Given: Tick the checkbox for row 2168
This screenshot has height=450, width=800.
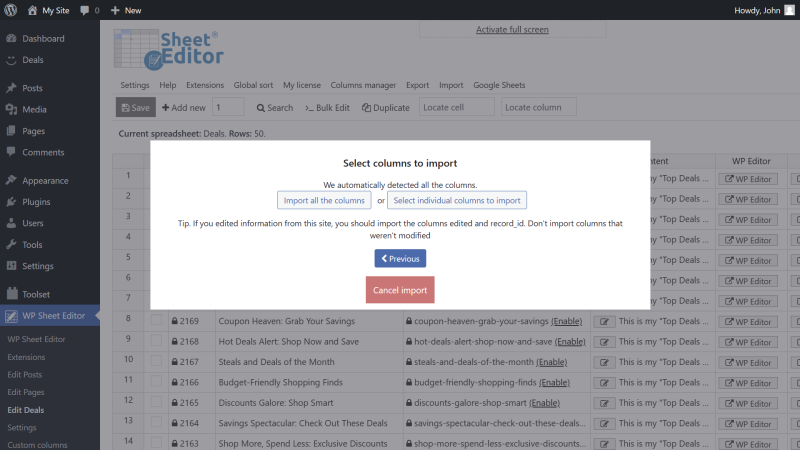Looking at the screenshot, I should 156,340.
